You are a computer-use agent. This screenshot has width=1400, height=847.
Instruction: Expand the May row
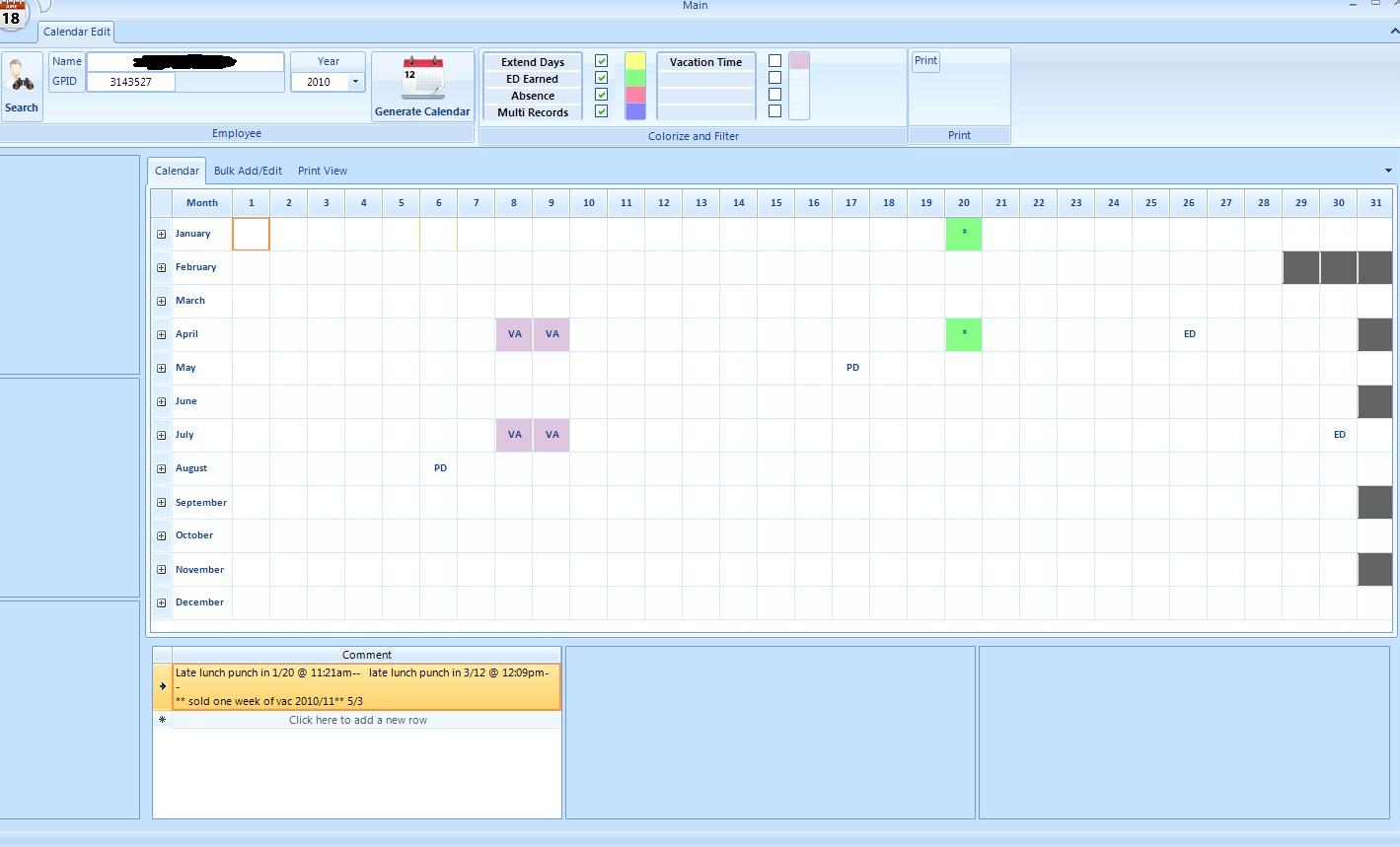(162, 369)
